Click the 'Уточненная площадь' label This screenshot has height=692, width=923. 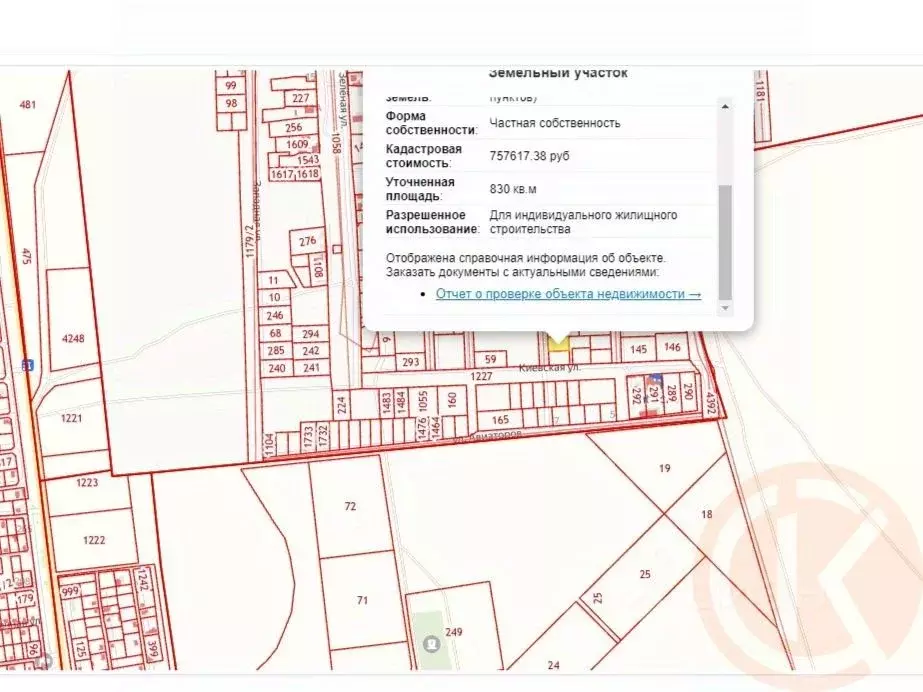(x=420, y=189)
